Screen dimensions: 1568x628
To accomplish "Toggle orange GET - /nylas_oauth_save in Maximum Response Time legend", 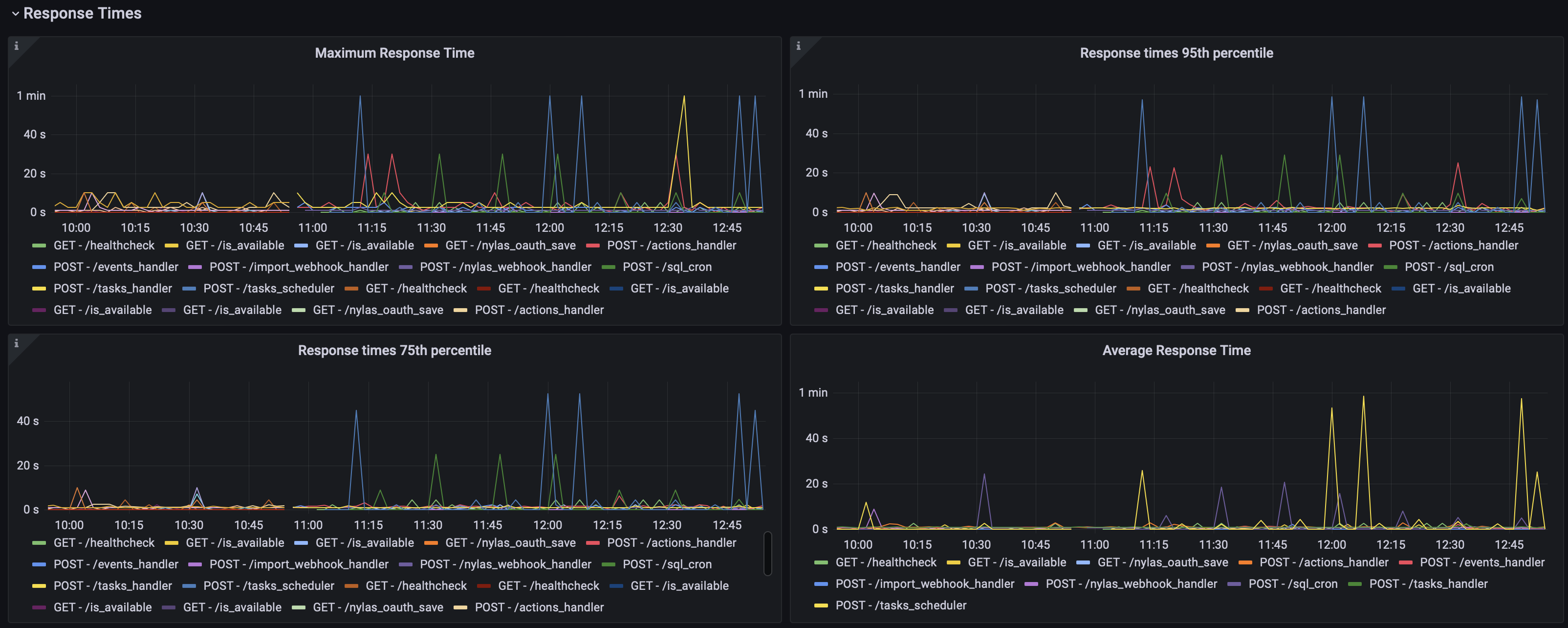I will point(510,246).
